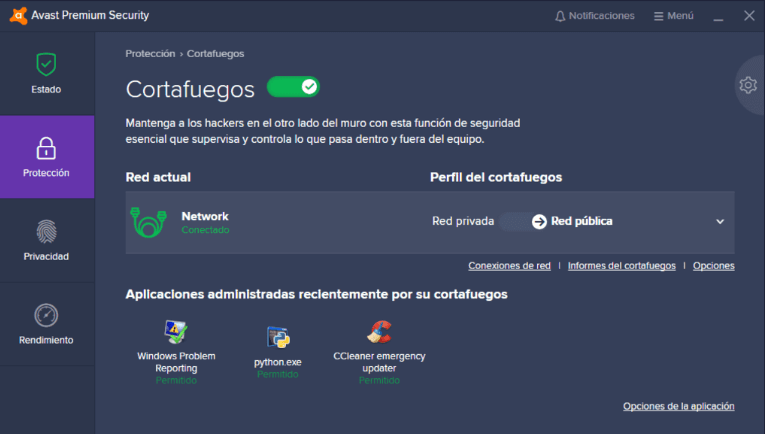
Task: Select the Protección lock tab
Action: 47,157
